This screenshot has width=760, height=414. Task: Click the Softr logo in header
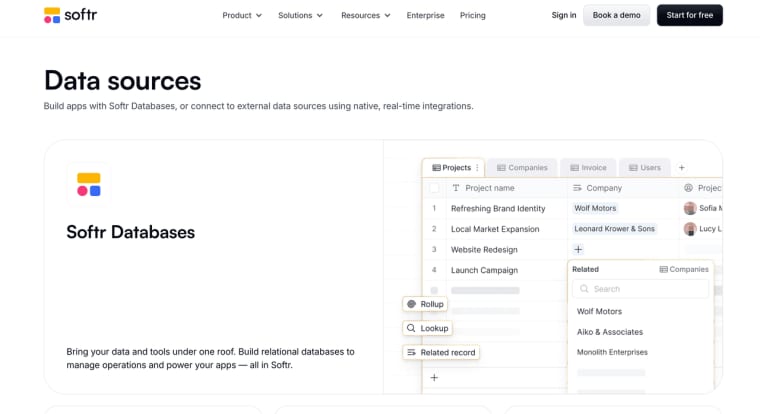[70, 15]
